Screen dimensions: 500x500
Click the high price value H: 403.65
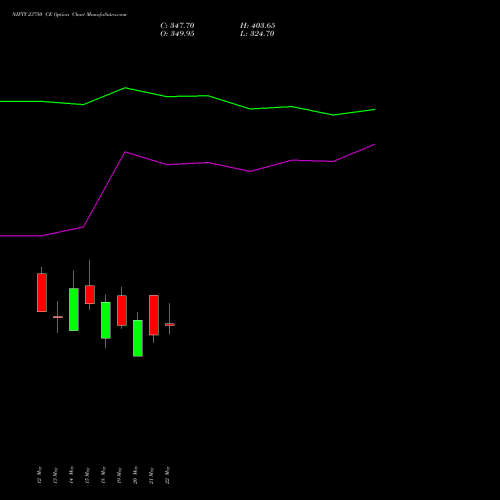pyautogui.click(x=257, y=26)
